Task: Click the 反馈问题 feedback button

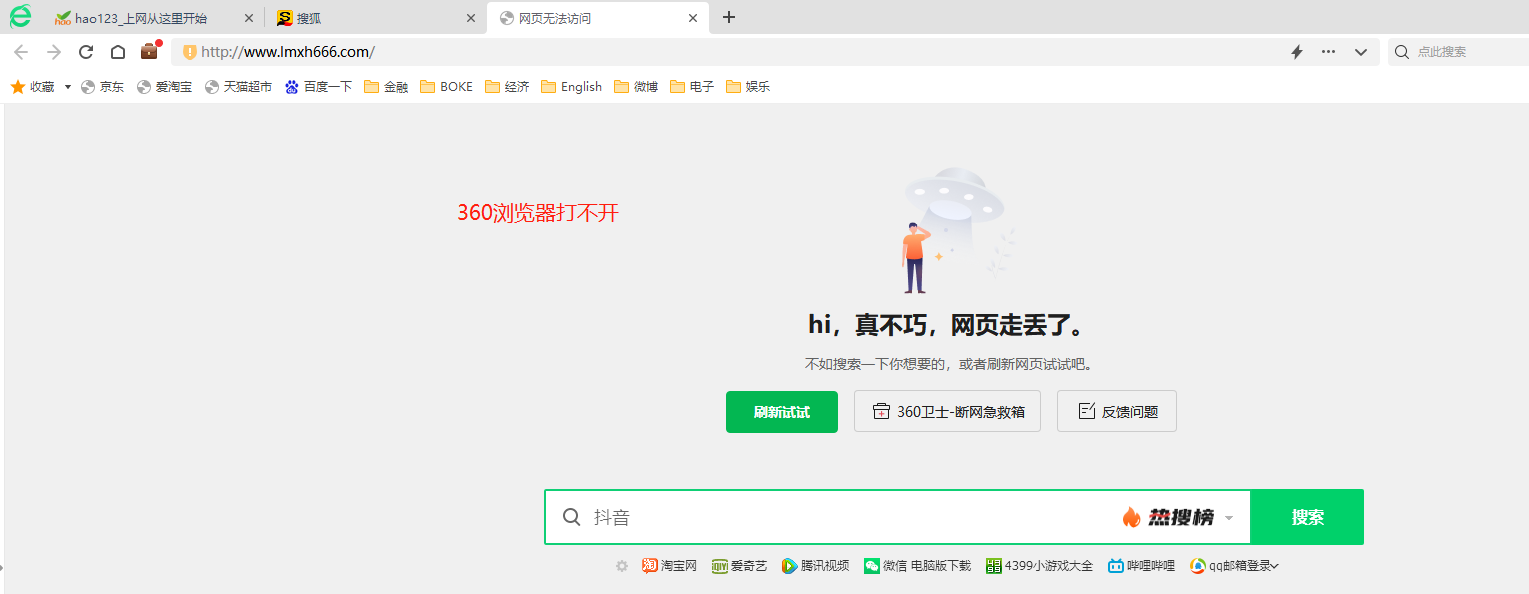Action: [1116, 411]
